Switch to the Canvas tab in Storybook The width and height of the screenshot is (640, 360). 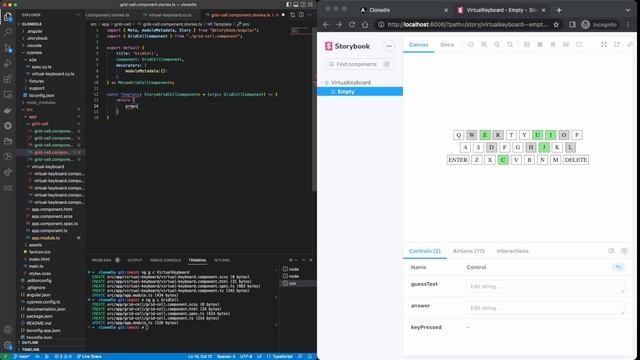tap(419, 44)
